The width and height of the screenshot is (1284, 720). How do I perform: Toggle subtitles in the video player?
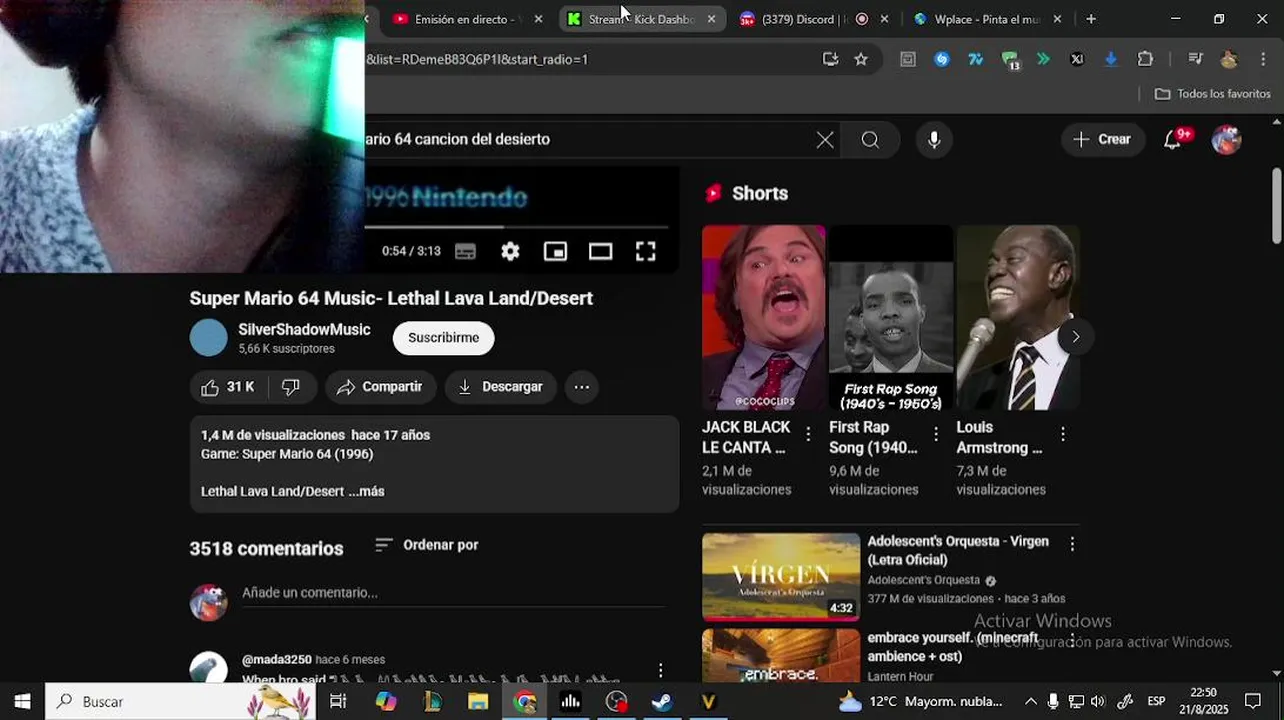click(x=465, y=252)
